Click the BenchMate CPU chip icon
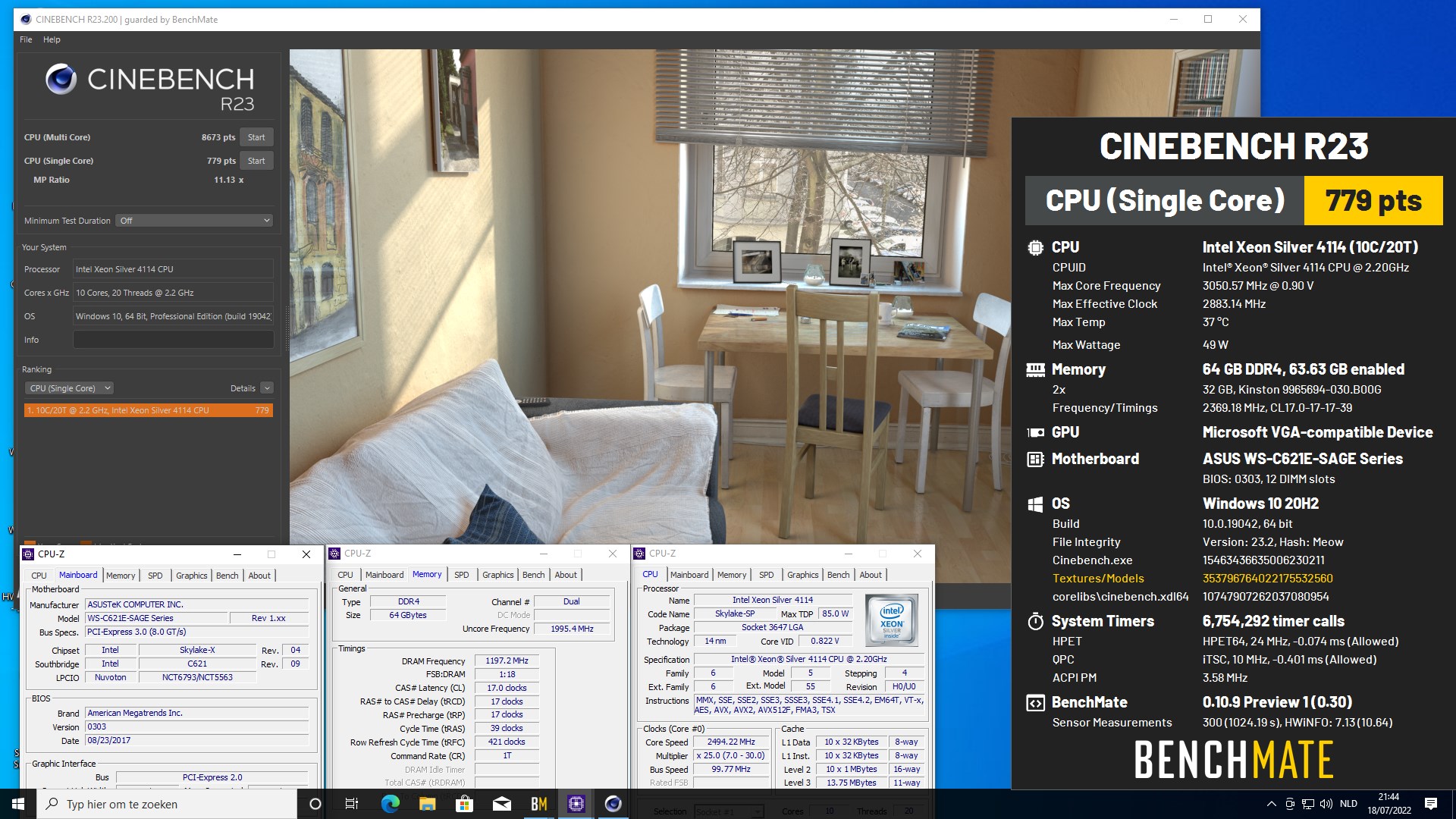 coord(1035,247)
